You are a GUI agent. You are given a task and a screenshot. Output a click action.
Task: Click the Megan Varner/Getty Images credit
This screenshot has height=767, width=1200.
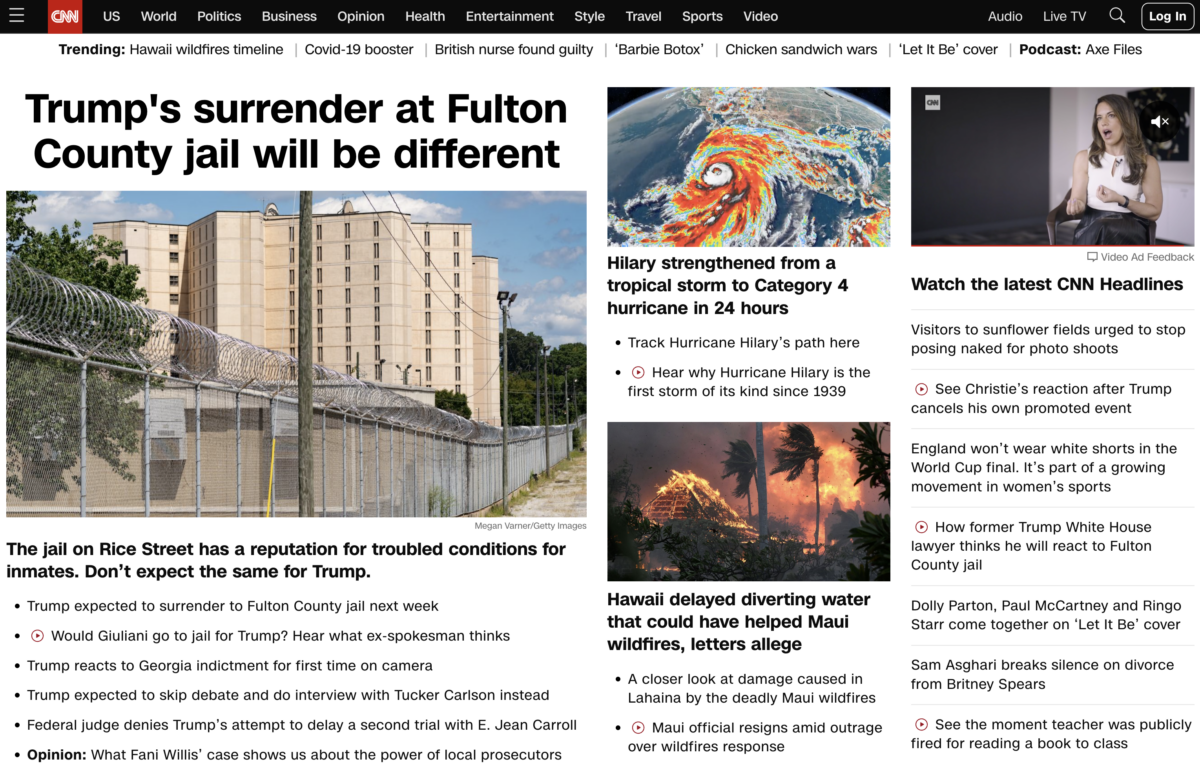530,526
